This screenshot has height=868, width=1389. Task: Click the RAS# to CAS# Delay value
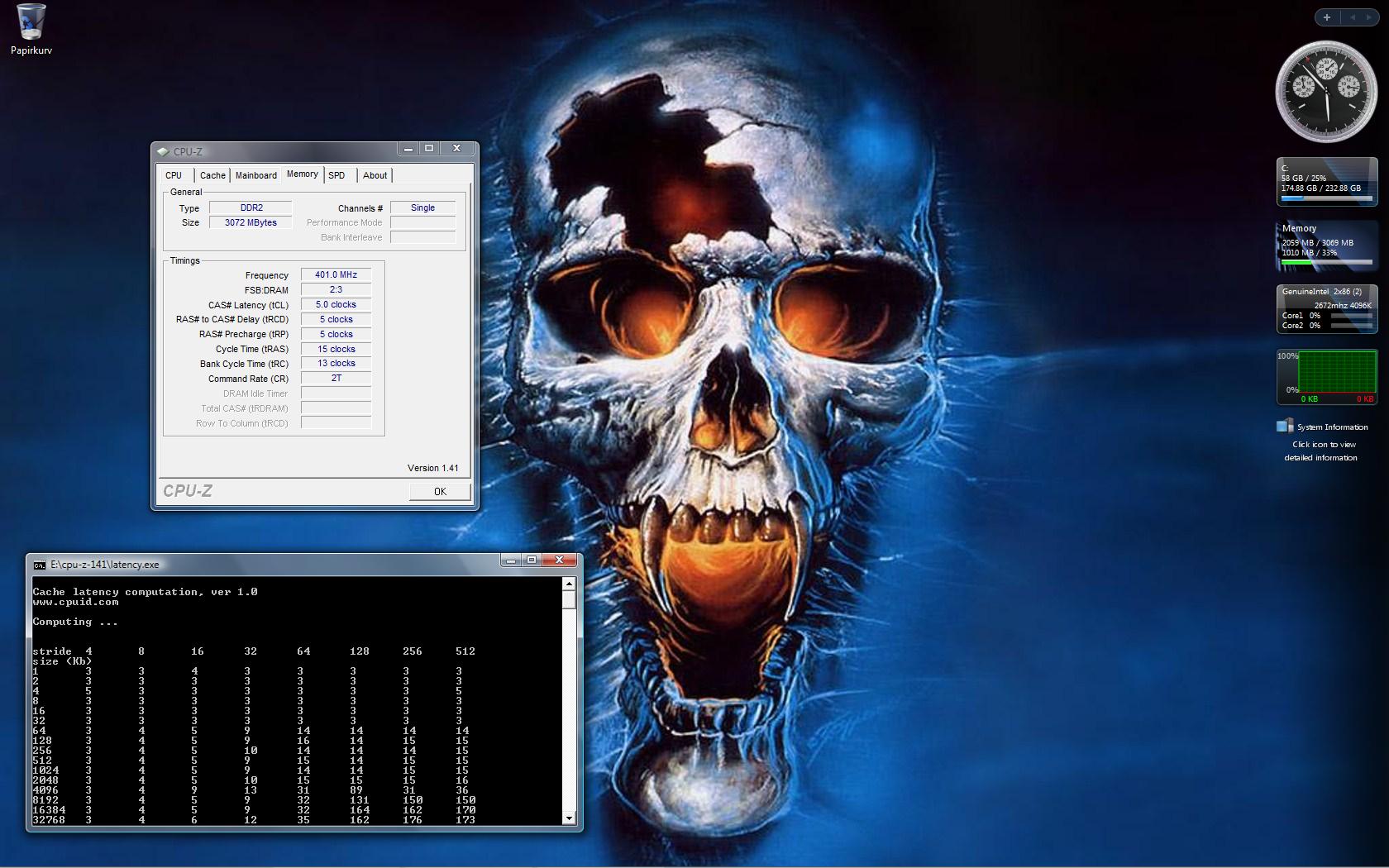point(336,319)
